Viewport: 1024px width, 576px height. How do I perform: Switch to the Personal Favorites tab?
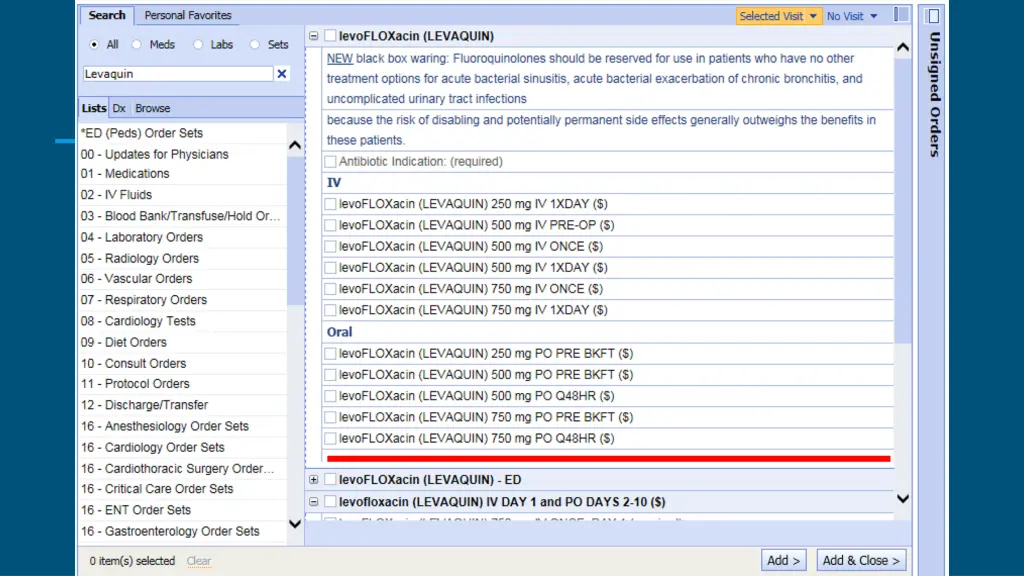187,15
